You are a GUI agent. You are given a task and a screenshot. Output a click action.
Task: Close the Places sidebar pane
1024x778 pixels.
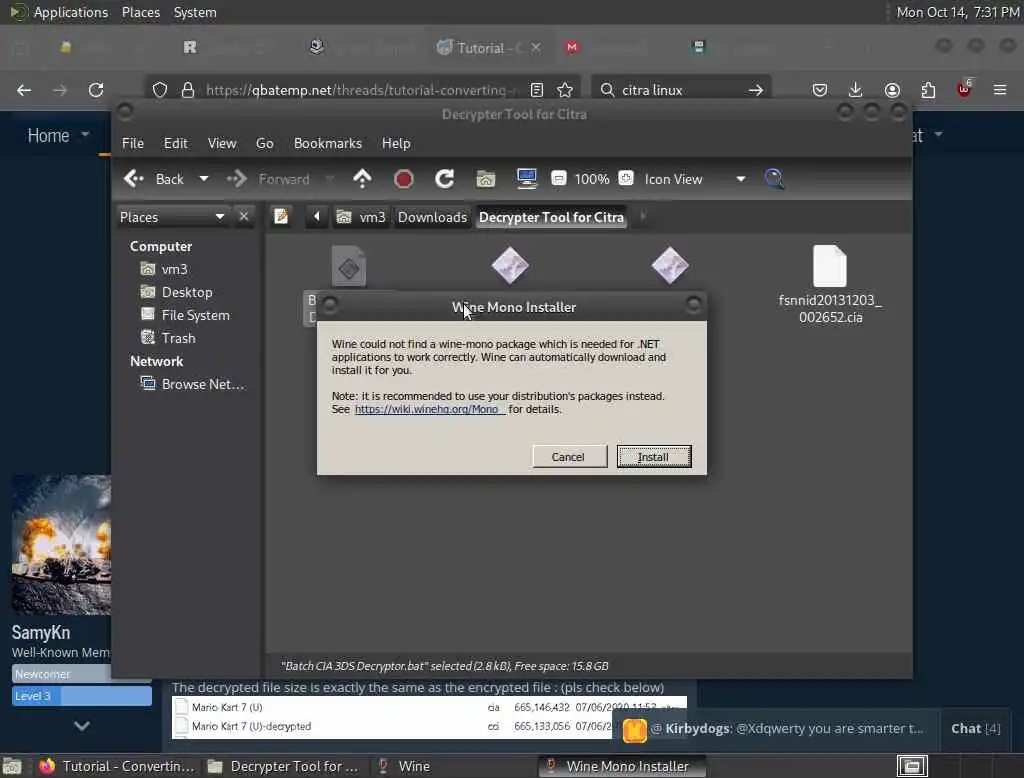pyautogui.click(x=244, y=216)
